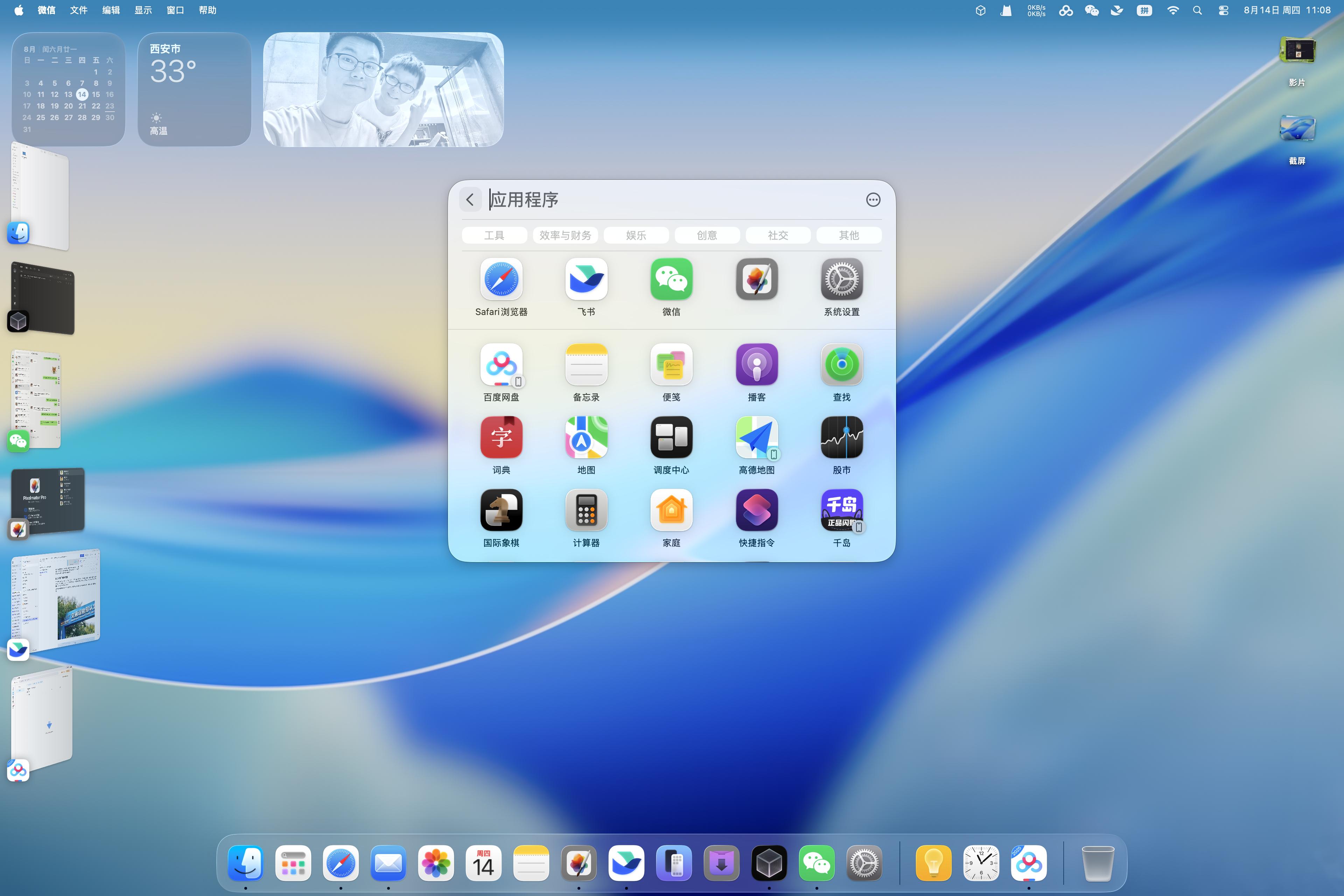Open the 编辑 menu
The width and height of the screenshot is (1344, 896).
pyautogui.click(x=111, y=10)
